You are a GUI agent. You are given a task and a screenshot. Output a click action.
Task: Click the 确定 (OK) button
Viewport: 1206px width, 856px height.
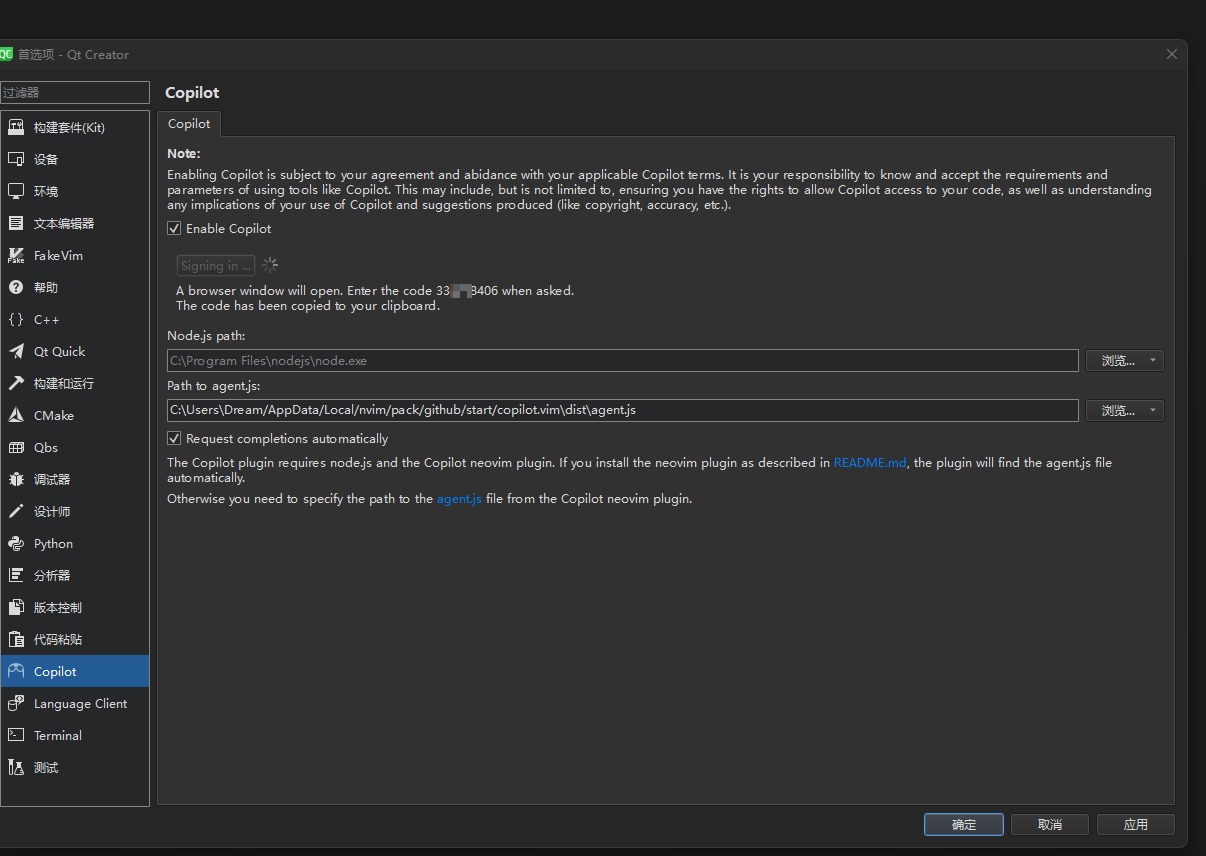pos(964,825)
